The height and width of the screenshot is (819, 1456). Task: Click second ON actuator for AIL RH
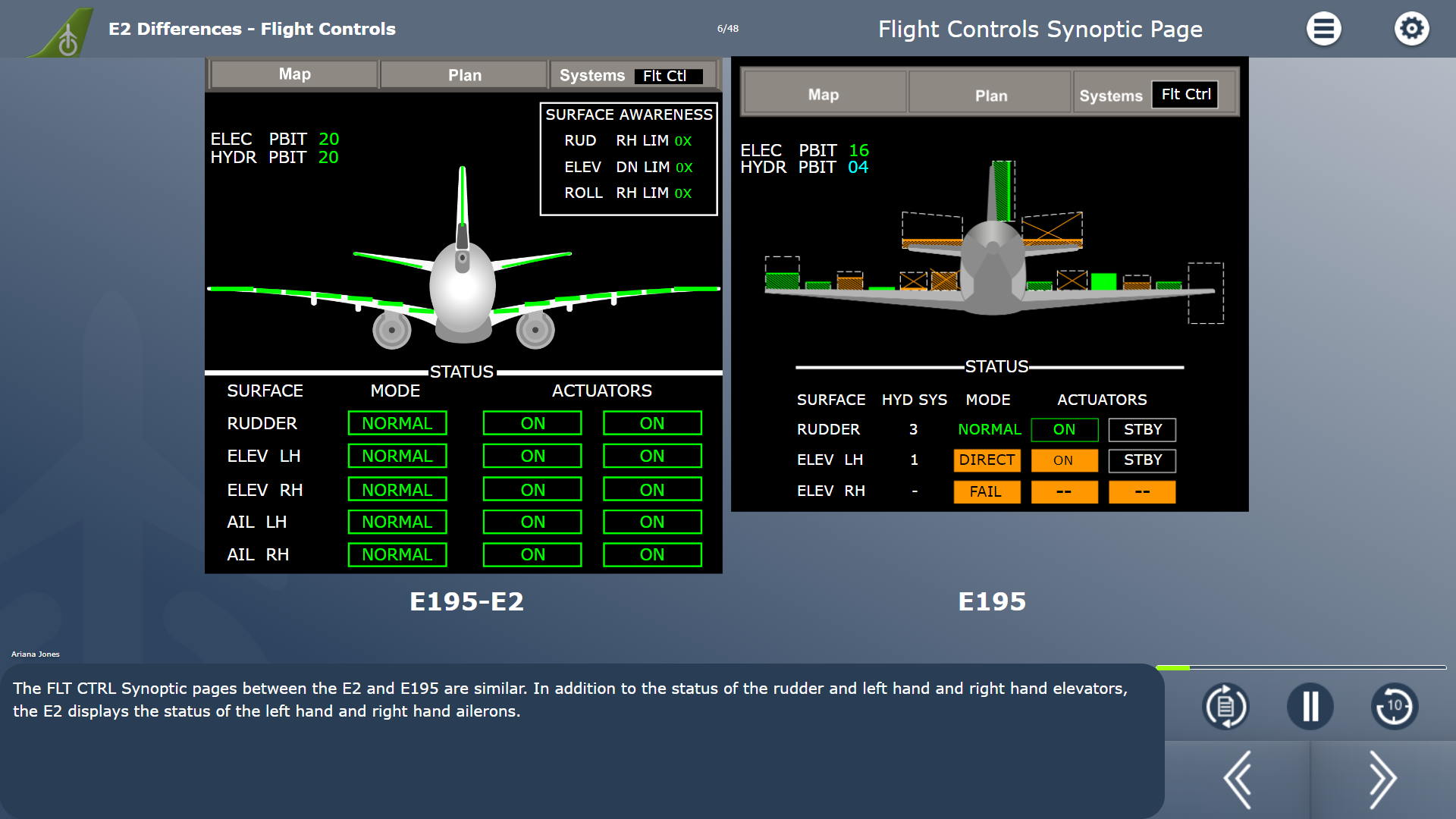tap(652, 554)
